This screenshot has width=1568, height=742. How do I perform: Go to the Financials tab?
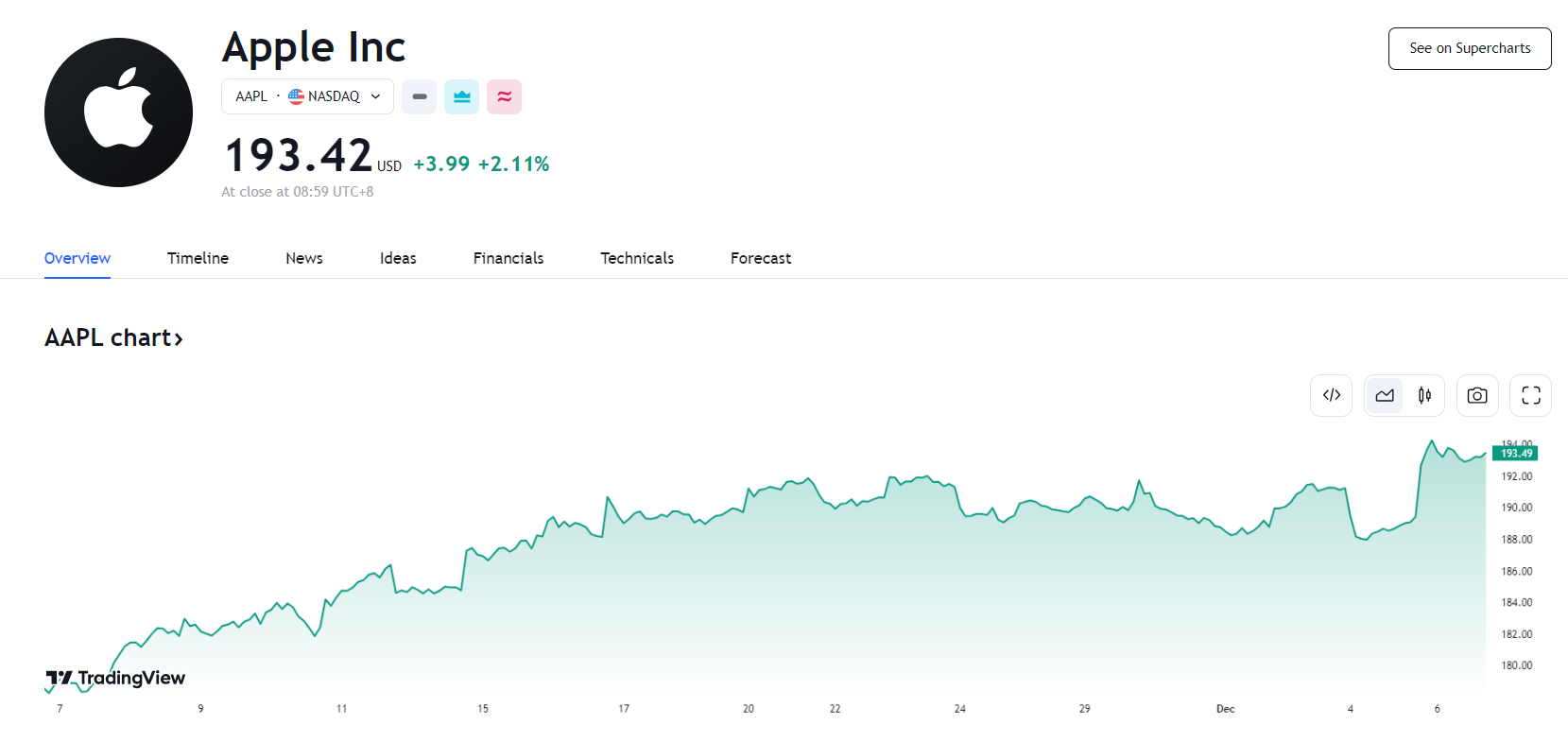(508, 258)
